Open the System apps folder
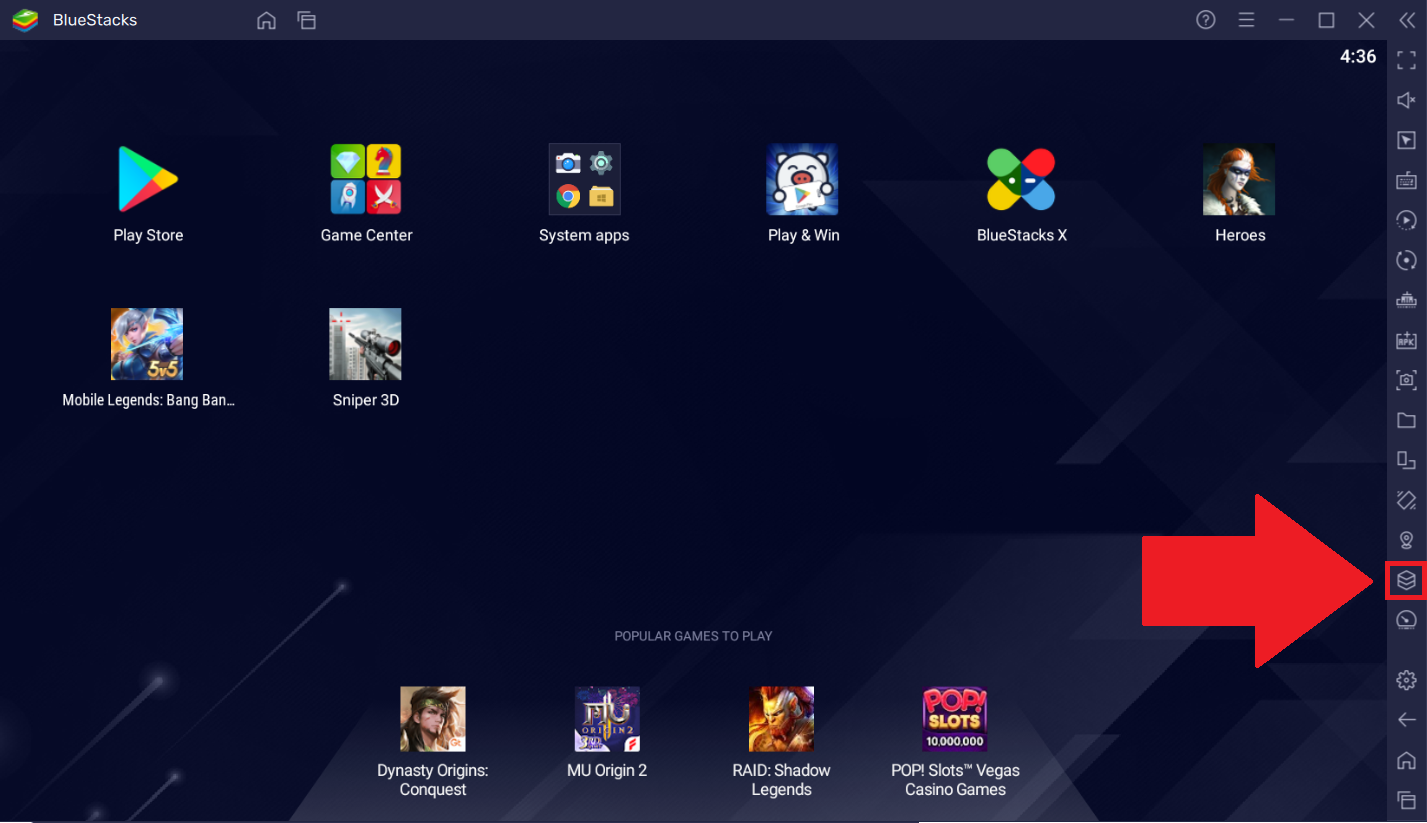Image resolution: width=1427 pixels, height=823 pixels. pyautogui.click(x=584, y=180)
